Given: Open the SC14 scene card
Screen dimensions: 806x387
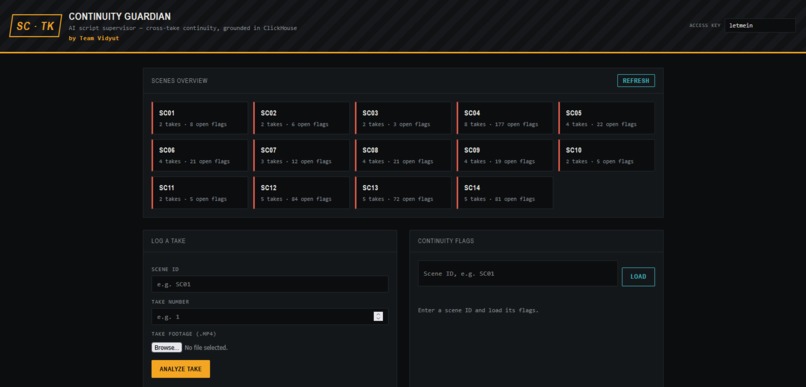Looking at the screenshot, I should pos(505,193).
